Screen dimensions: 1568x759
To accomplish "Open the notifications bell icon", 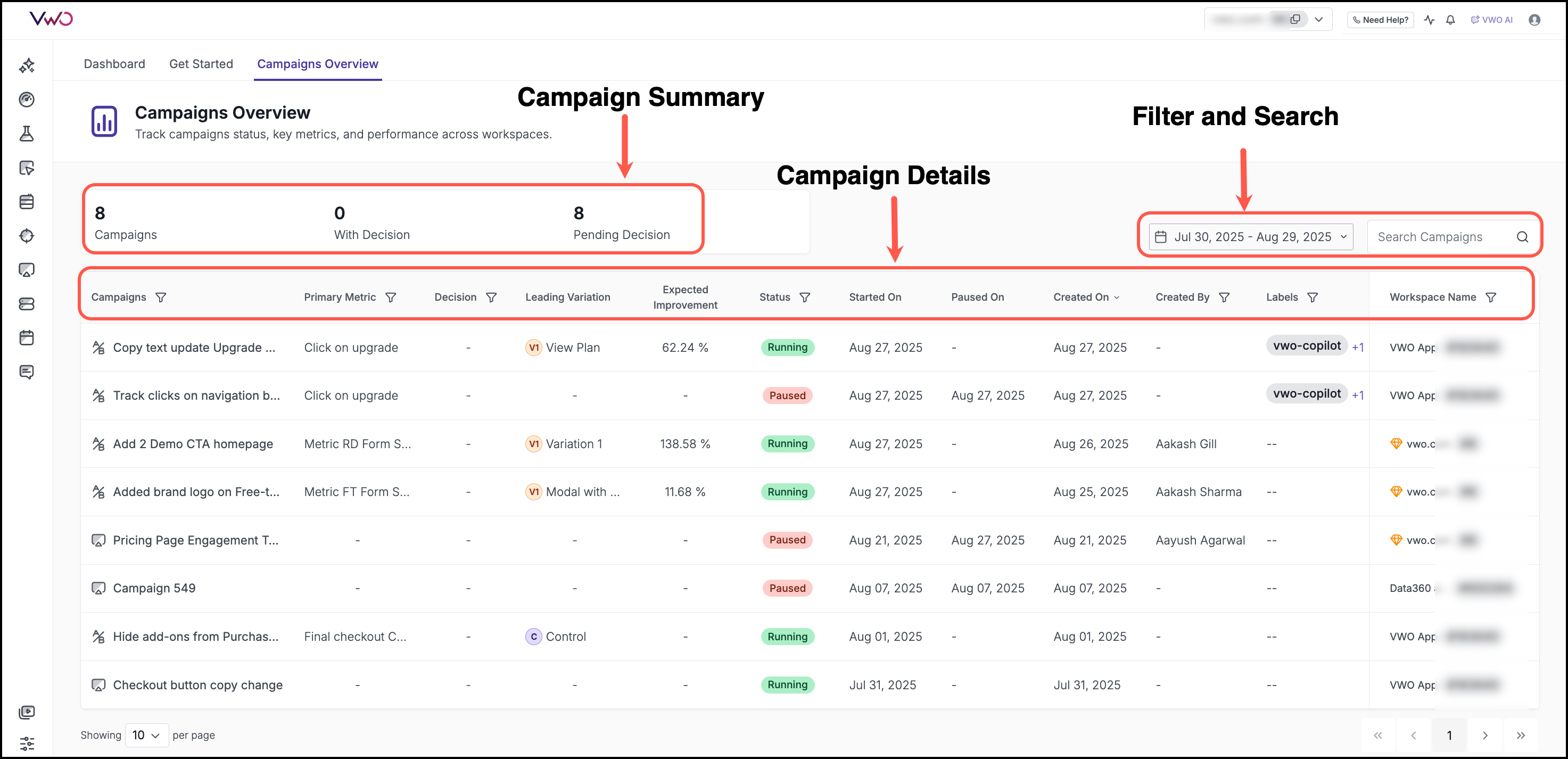I will pyautogui.click(x=1450, y=20).
